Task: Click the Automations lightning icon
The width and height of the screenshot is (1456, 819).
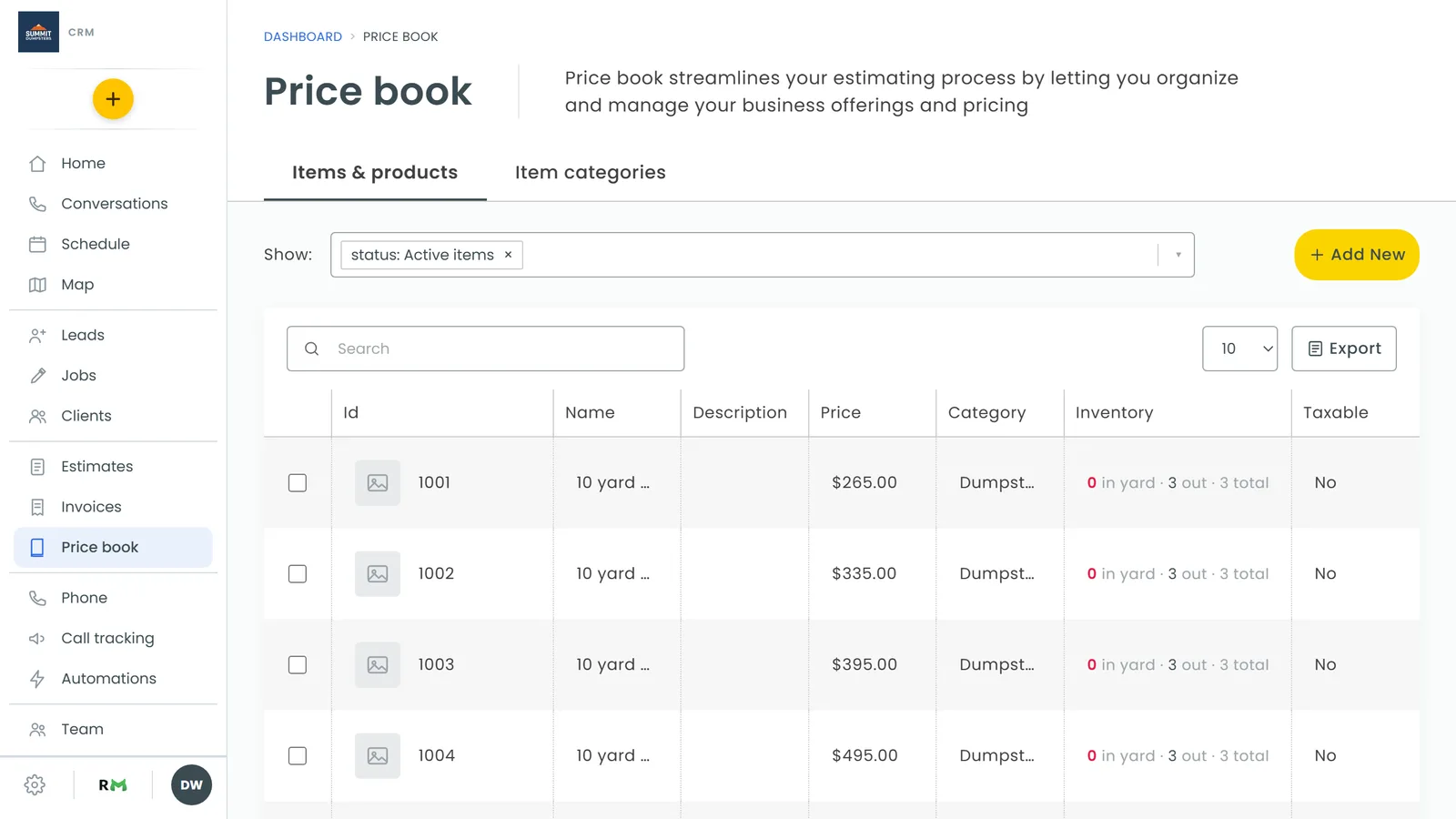Action: [37, 679]
